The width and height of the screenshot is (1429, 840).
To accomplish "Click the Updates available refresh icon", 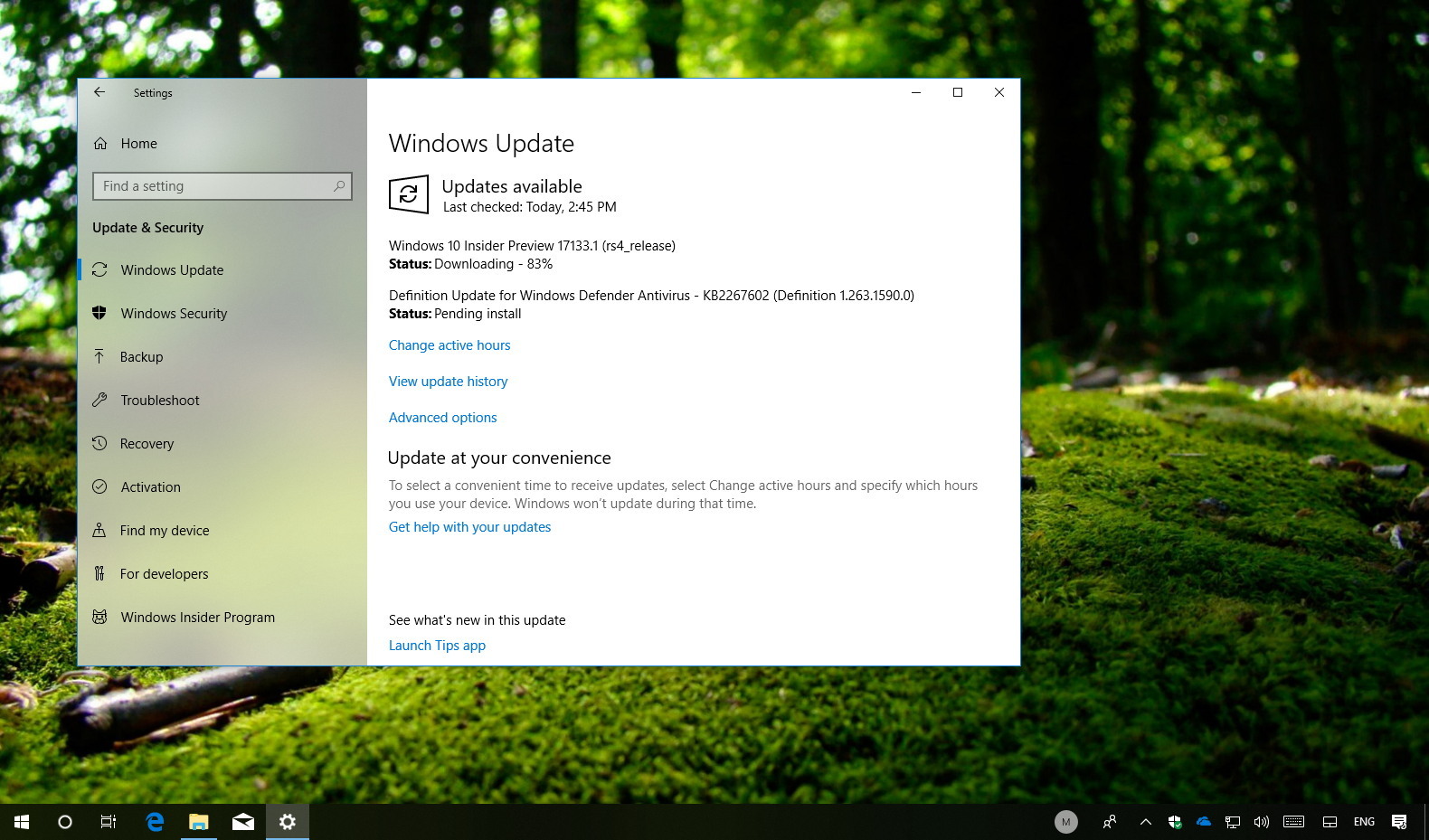I will 409,194.
